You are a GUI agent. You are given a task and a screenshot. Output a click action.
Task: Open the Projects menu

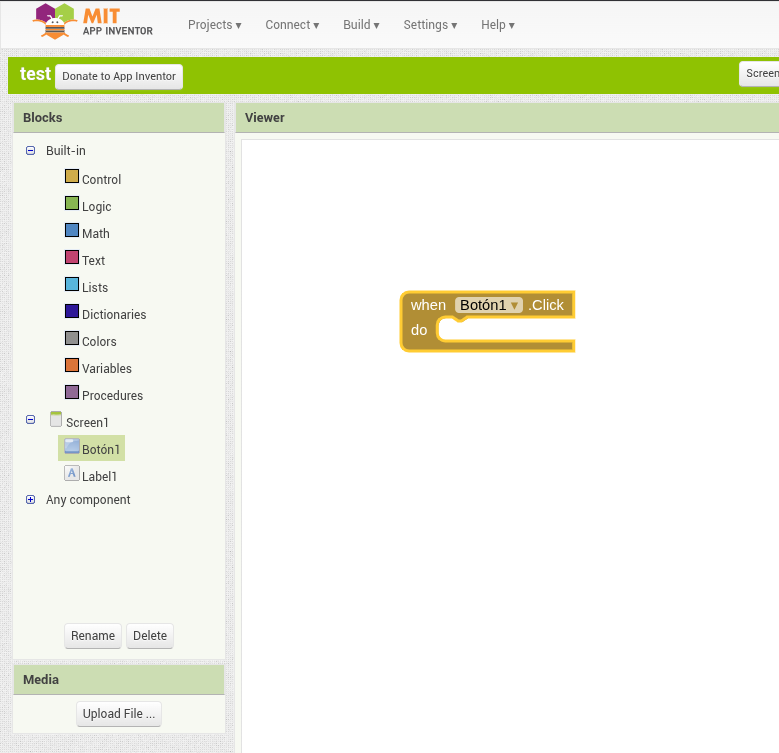click(214, 25)
